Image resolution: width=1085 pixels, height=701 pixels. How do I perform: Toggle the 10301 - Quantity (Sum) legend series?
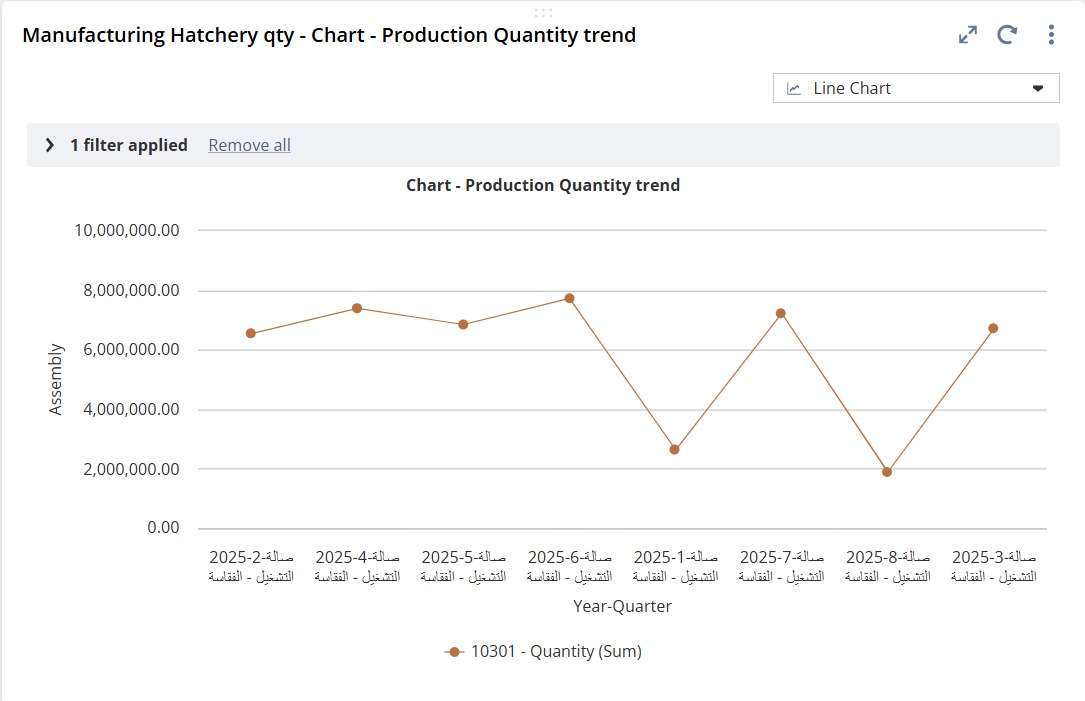(543, 651)
